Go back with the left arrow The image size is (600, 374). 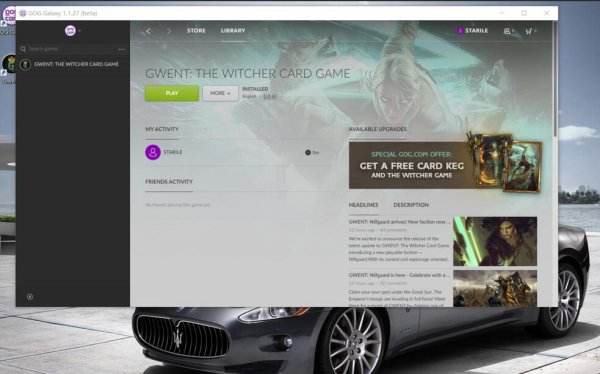coord(149,31)
